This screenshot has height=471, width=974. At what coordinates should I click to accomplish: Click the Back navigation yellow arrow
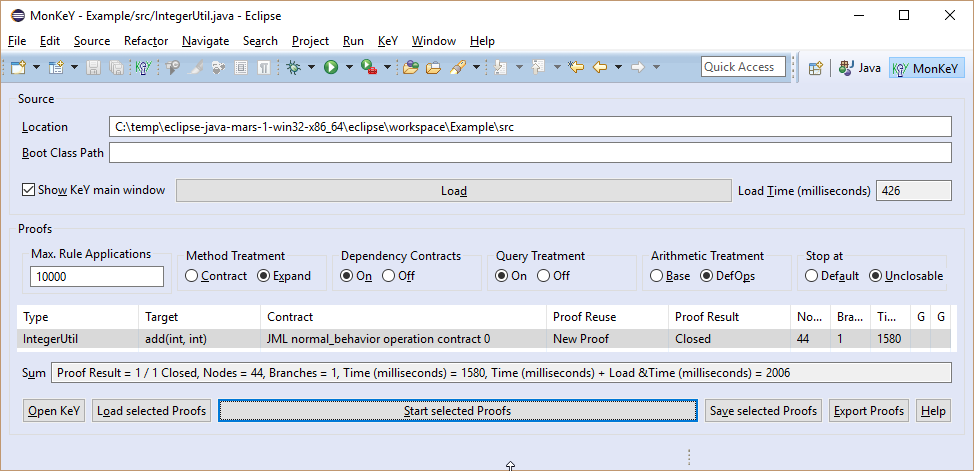tap(599, 67)
